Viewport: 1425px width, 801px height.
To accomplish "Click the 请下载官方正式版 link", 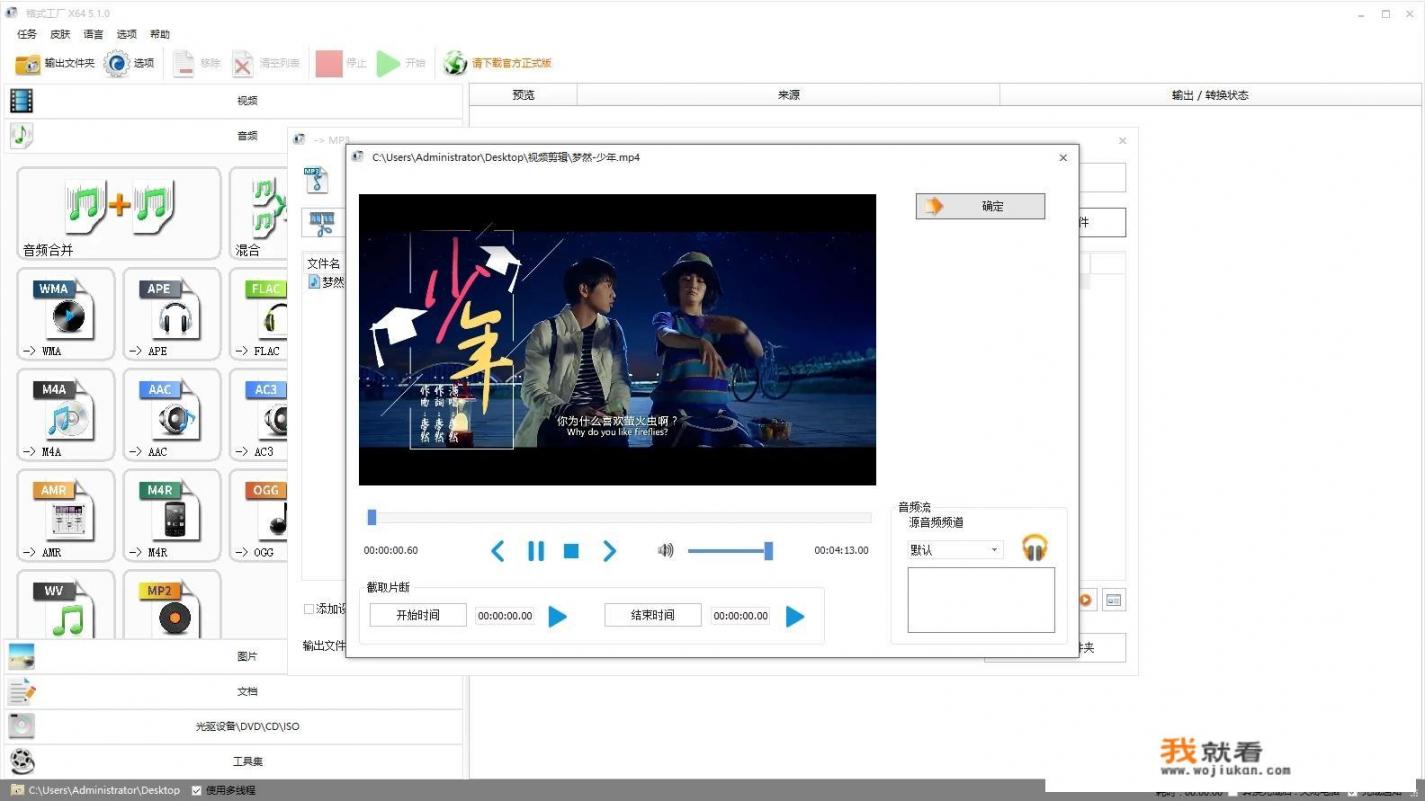I will pos(512,63).
